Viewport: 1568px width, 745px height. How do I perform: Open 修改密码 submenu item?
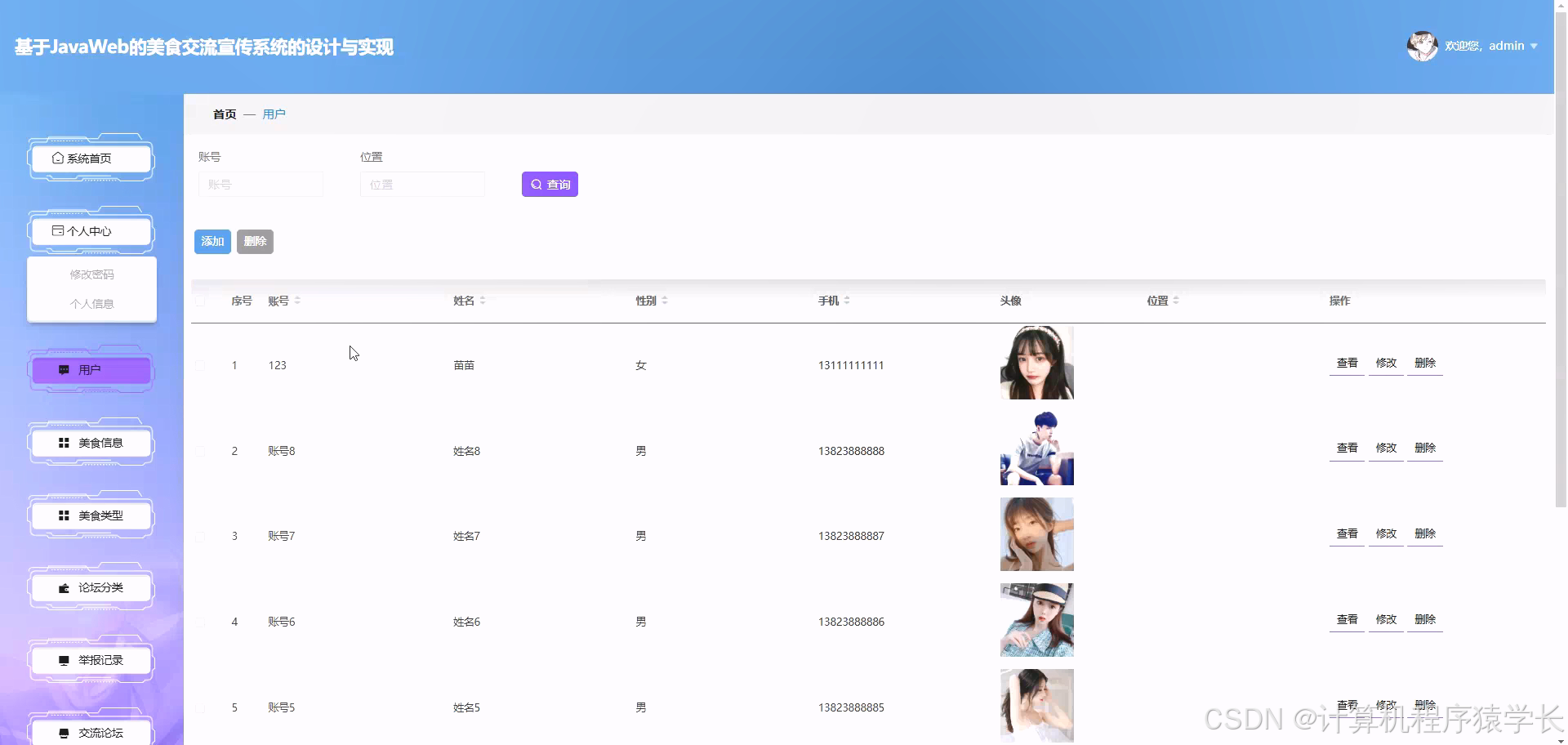pos(91,274)
